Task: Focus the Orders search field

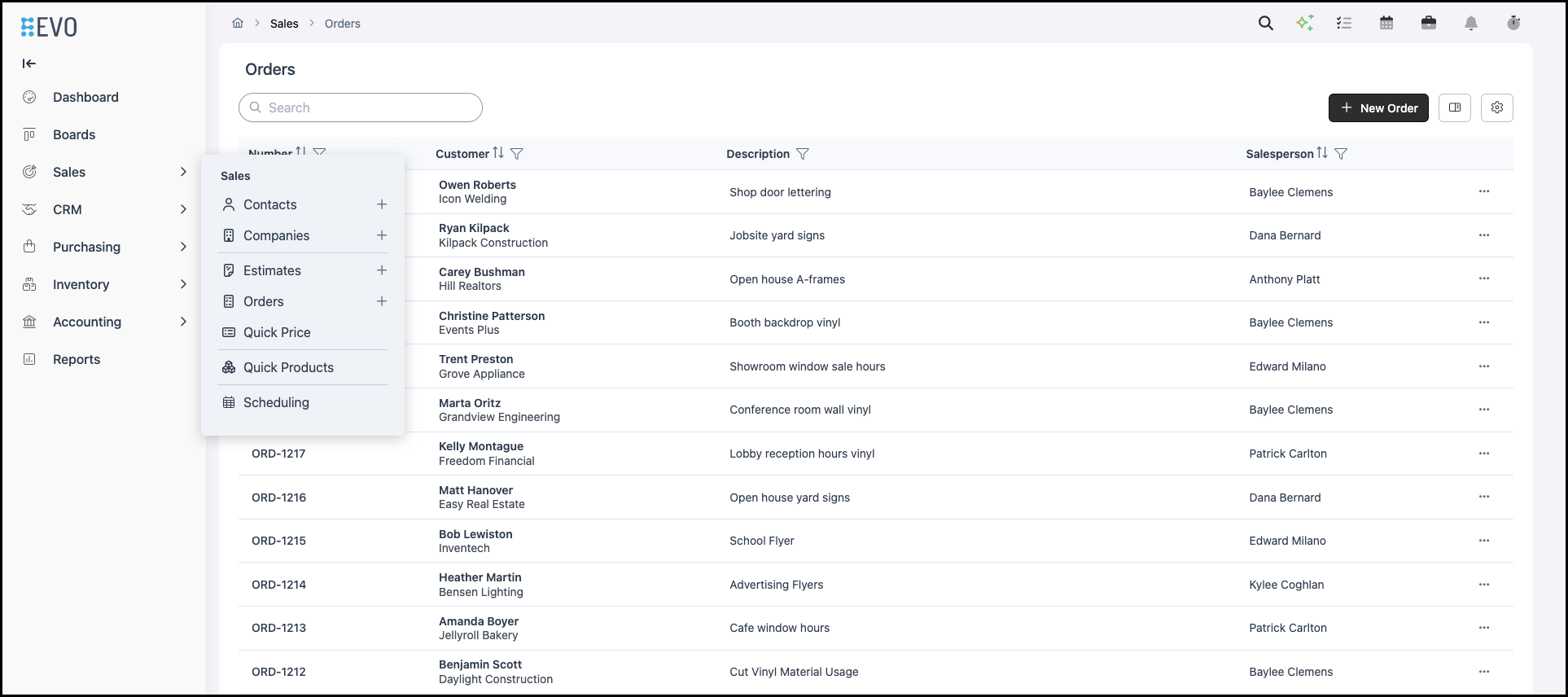Action: (361, 107)
